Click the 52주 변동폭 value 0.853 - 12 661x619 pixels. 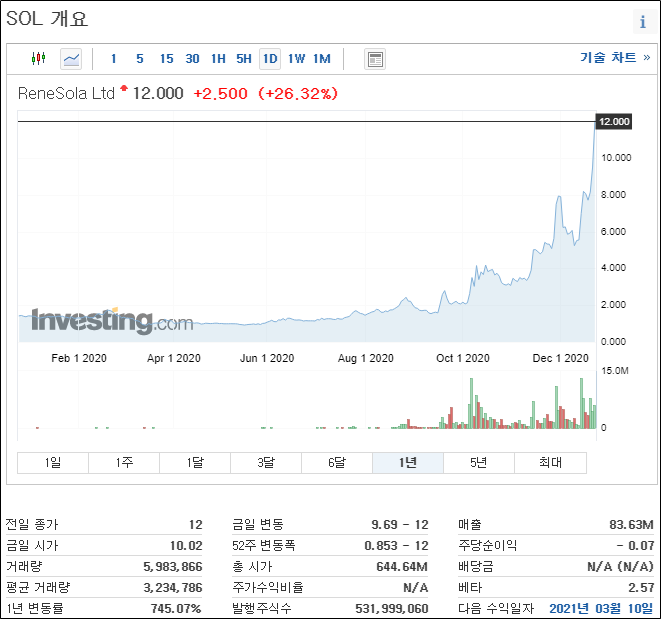coord(396,546)
